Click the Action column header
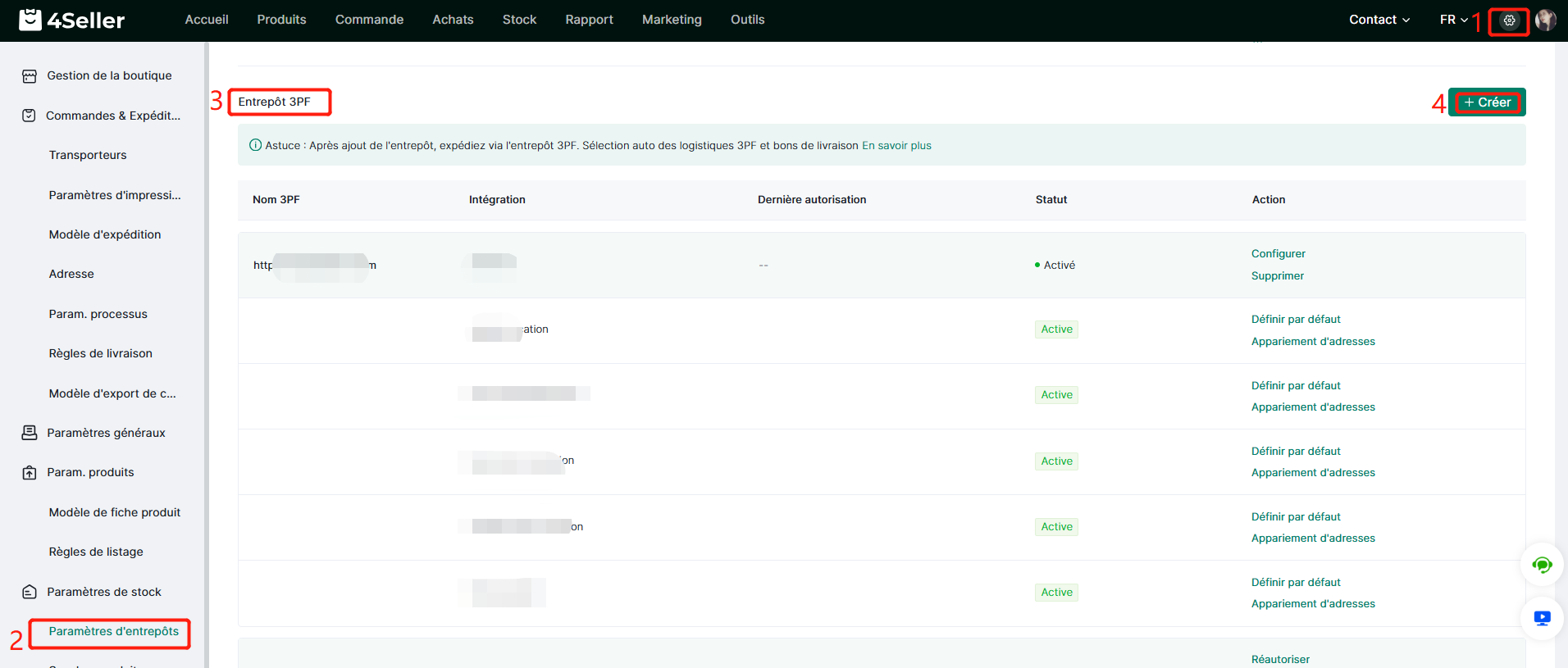This screenshot has width=1568, height=668. coord(1269,199)
